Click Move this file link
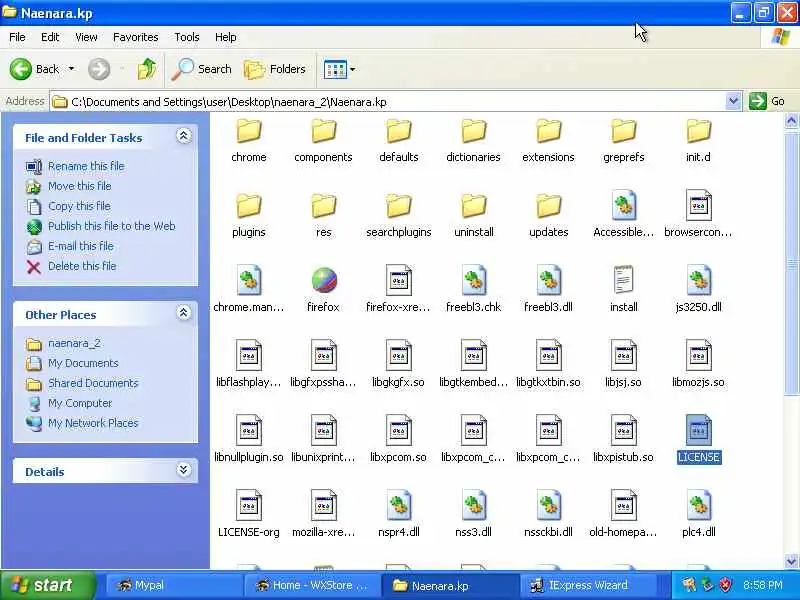The image size is (800, 600). pos(80,186)
